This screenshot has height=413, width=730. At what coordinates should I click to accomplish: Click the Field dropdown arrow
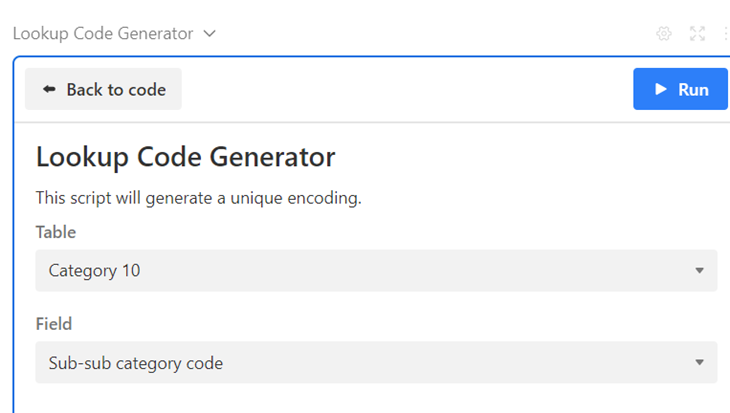pos(700,363)
